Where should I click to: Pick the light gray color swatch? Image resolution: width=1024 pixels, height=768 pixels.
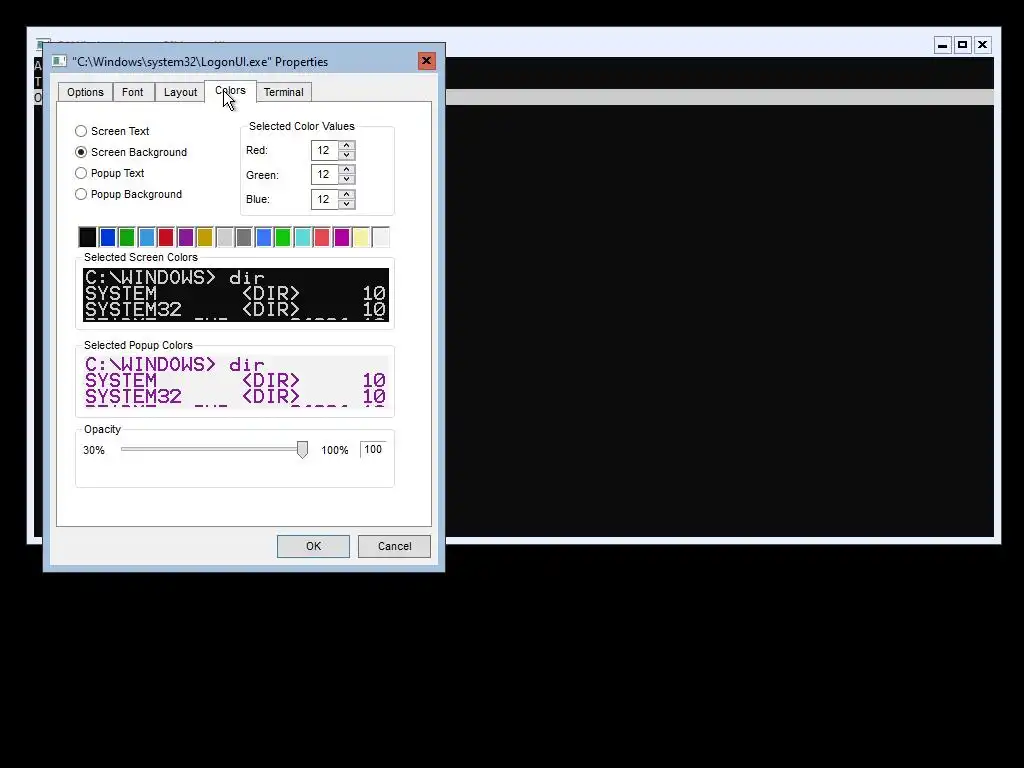[x=225, y=237]
